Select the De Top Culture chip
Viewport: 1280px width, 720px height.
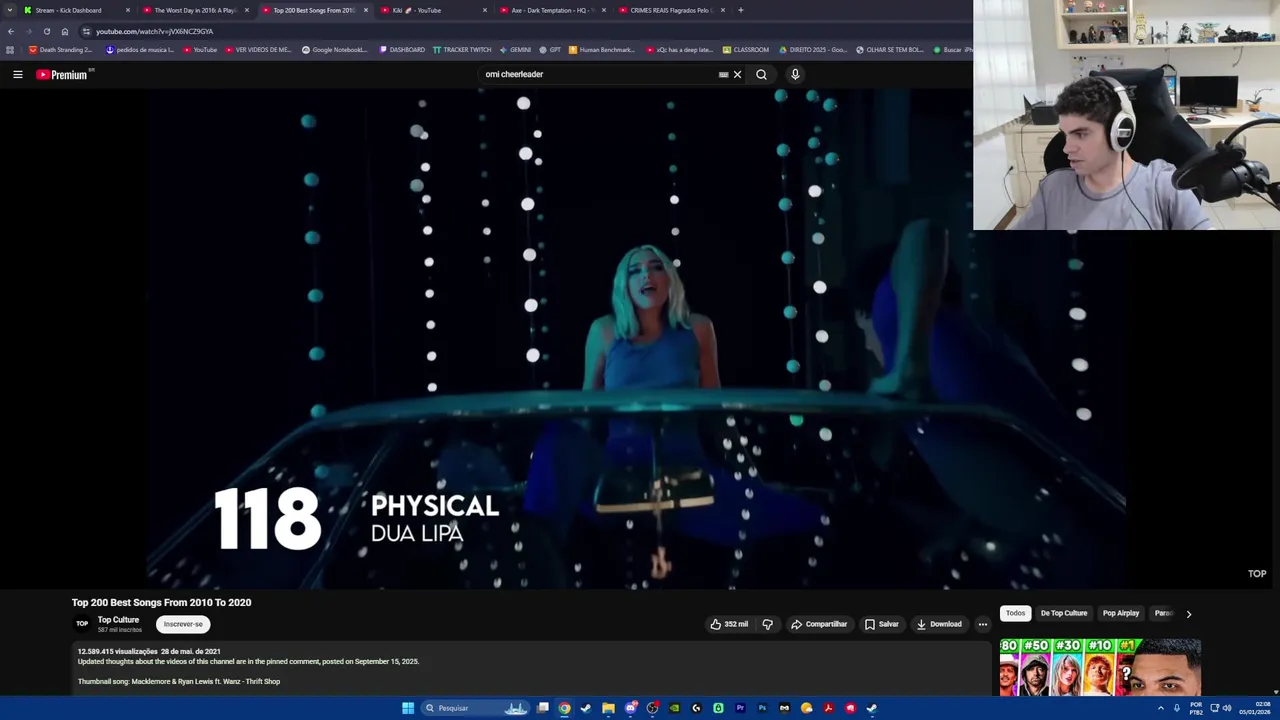pos(1063,613)
